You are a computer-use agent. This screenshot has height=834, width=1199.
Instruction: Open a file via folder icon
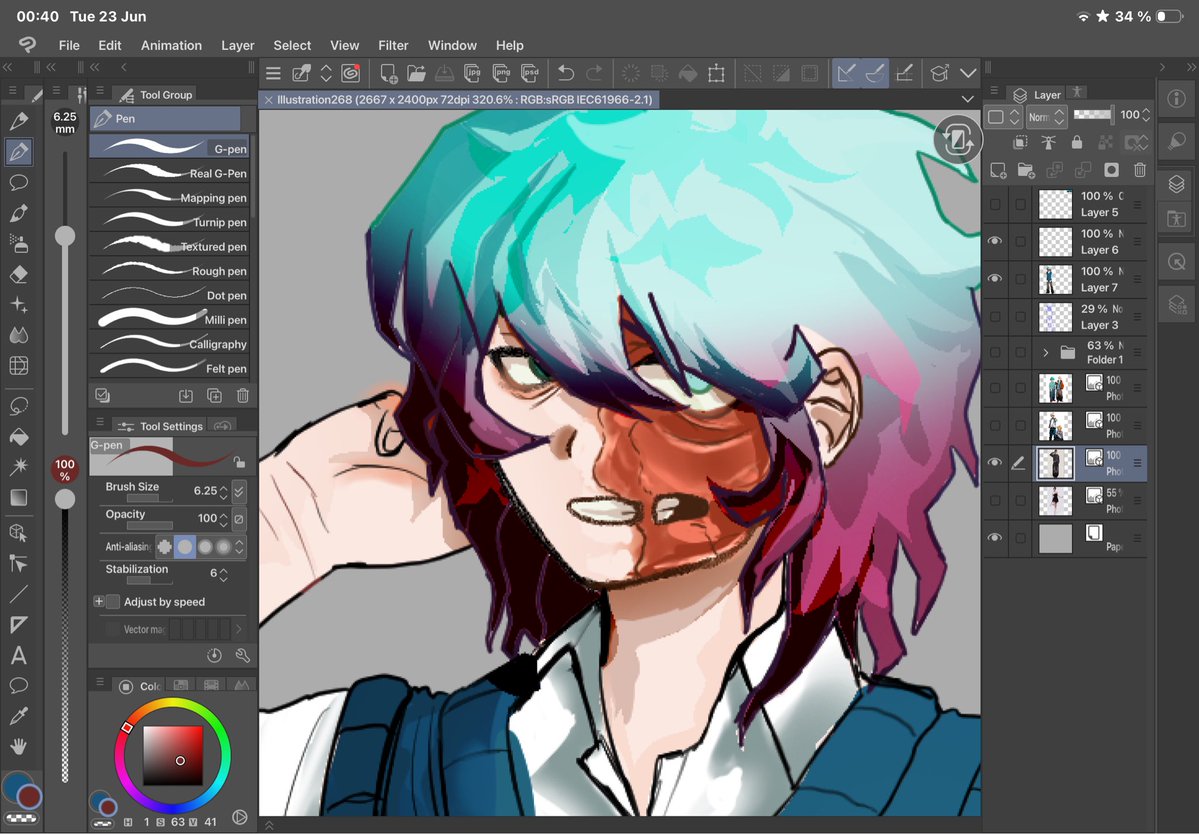(x=417, y=73)
